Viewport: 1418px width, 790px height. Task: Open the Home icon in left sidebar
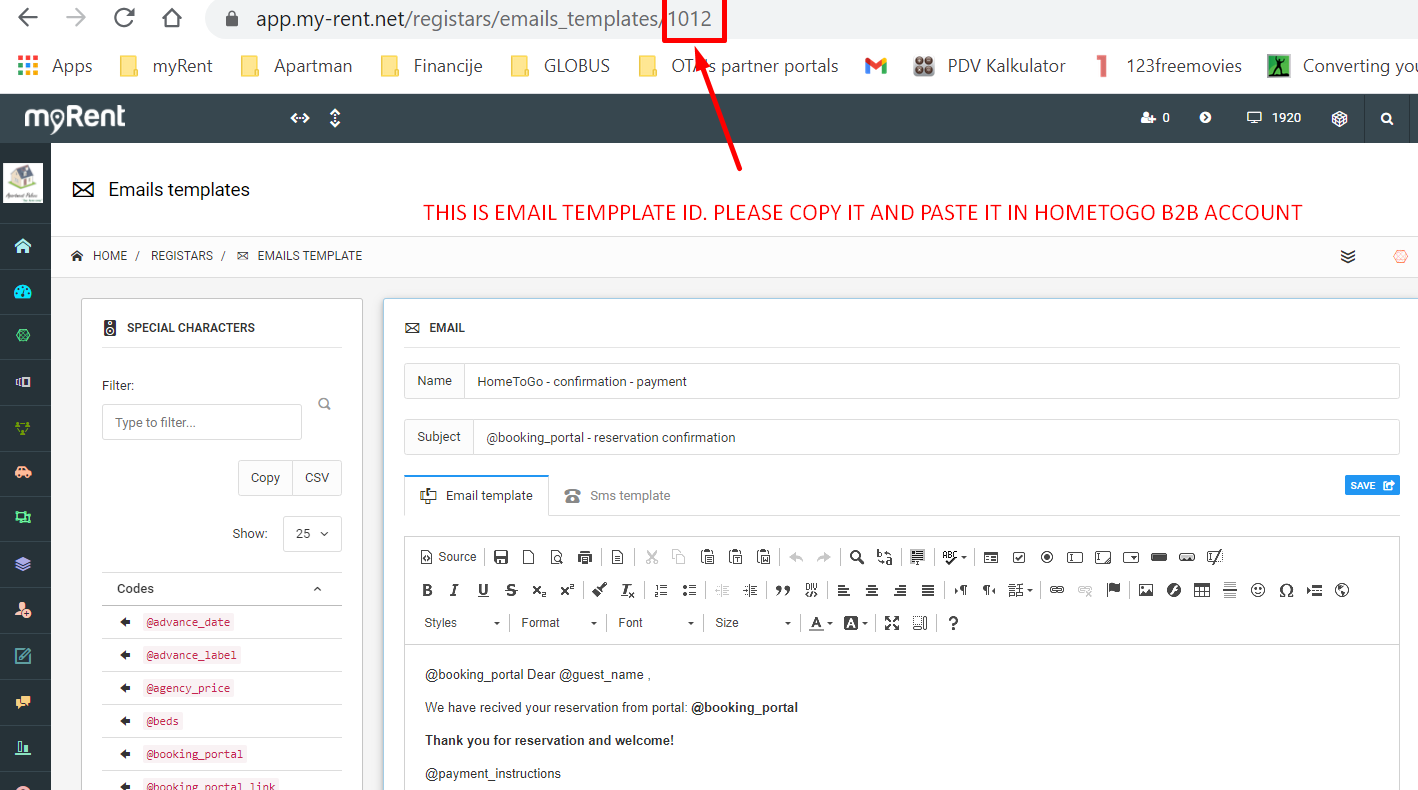23,246
